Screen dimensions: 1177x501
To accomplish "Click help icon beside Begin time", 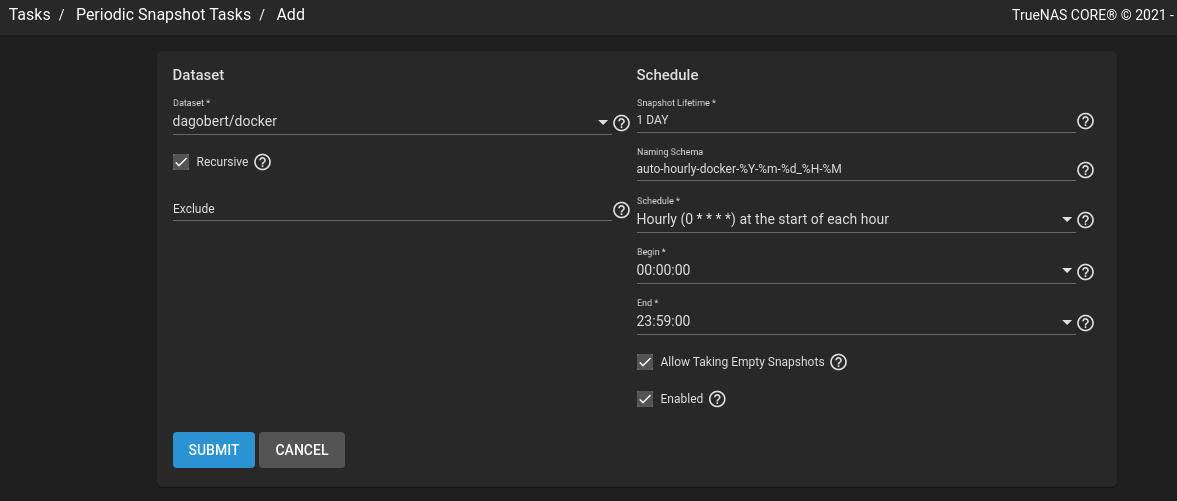I will [1086, 272].
